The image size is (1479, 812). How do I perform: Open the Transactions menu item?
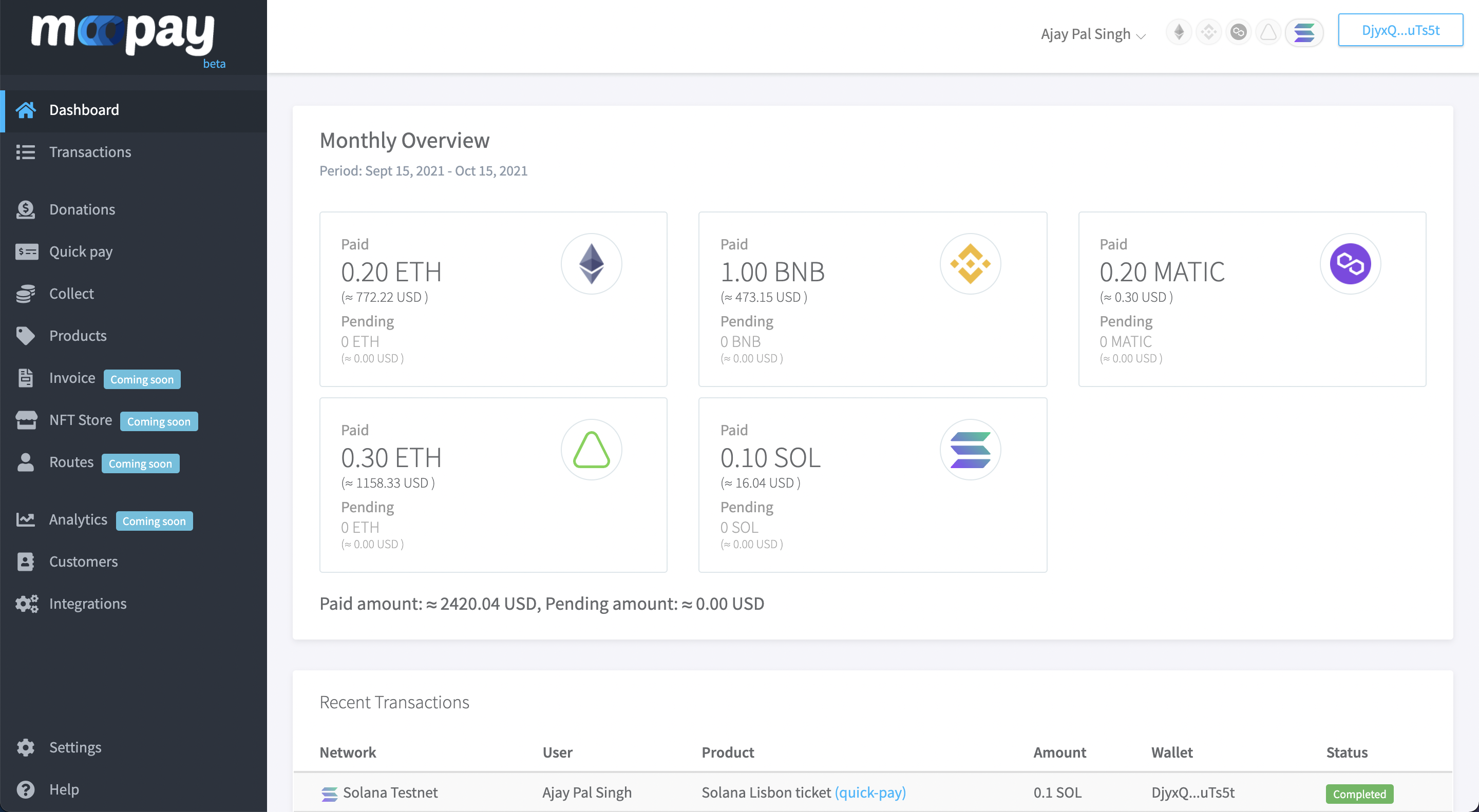pyautogui.click(x=90, y=152)
